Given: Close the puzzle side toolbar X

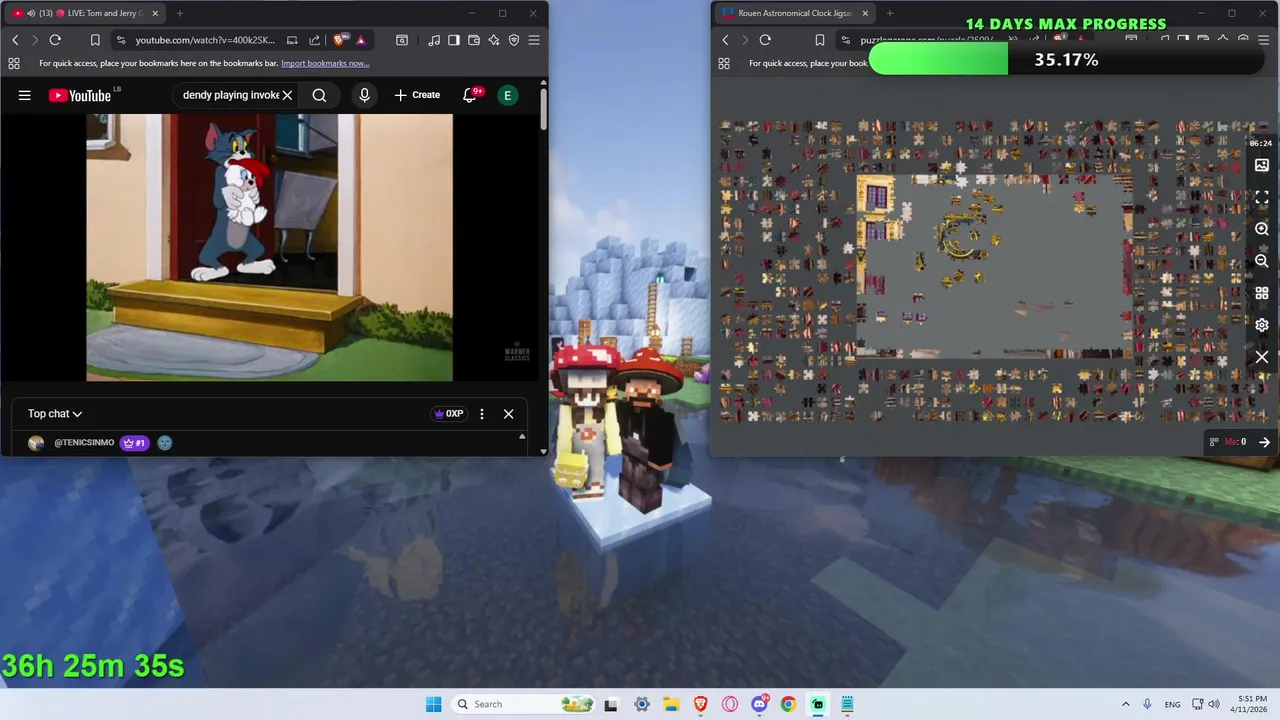Looking at the screenshot, I should 1262,357.
